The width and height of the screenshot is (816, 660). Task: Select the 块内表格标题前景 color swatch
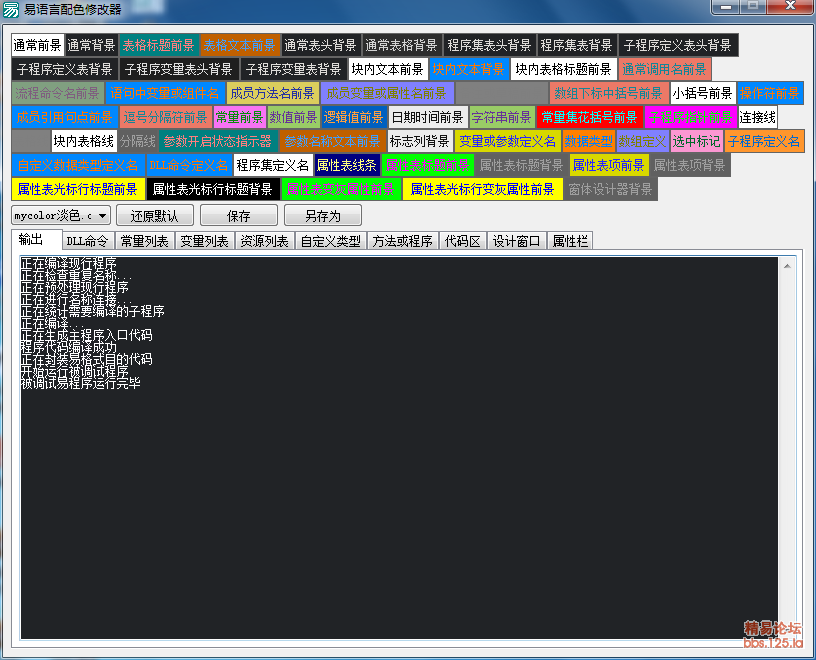pyautogui.click(x=564, y=69)
